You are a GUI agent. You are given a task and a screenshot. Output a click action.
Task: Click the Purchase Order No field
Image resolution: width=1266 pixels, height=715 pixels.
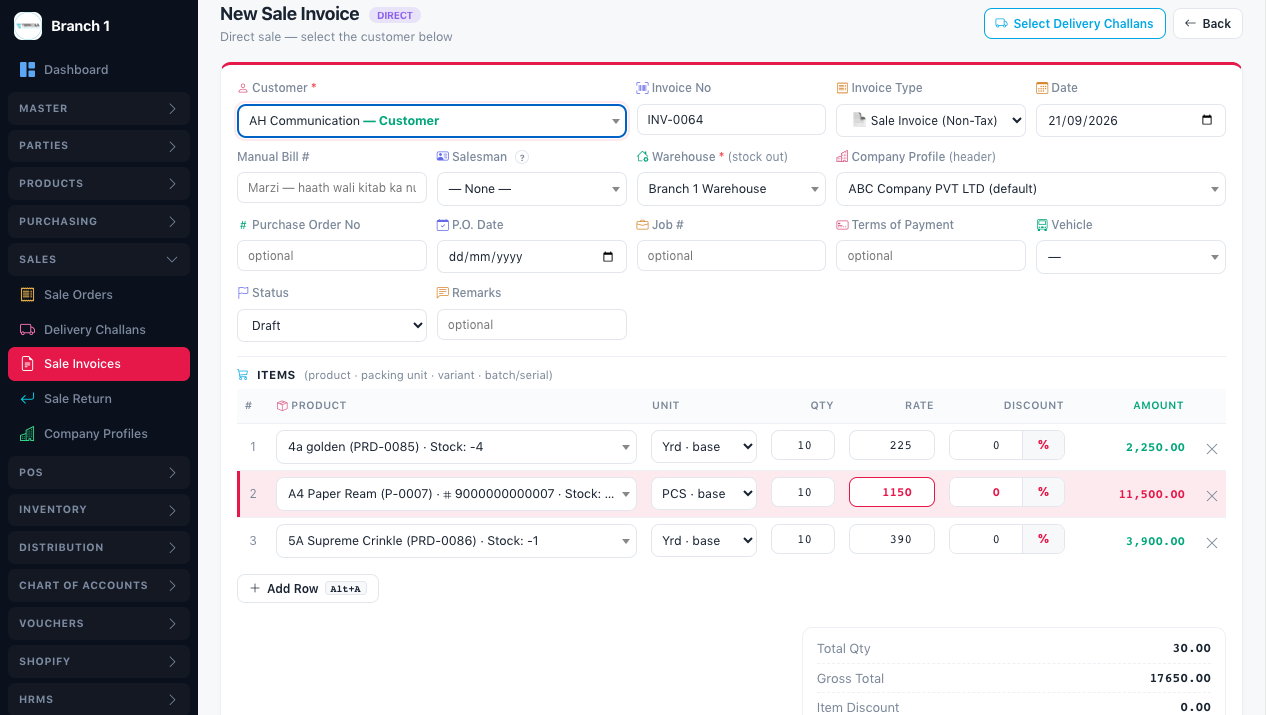[x=332, y=256]
